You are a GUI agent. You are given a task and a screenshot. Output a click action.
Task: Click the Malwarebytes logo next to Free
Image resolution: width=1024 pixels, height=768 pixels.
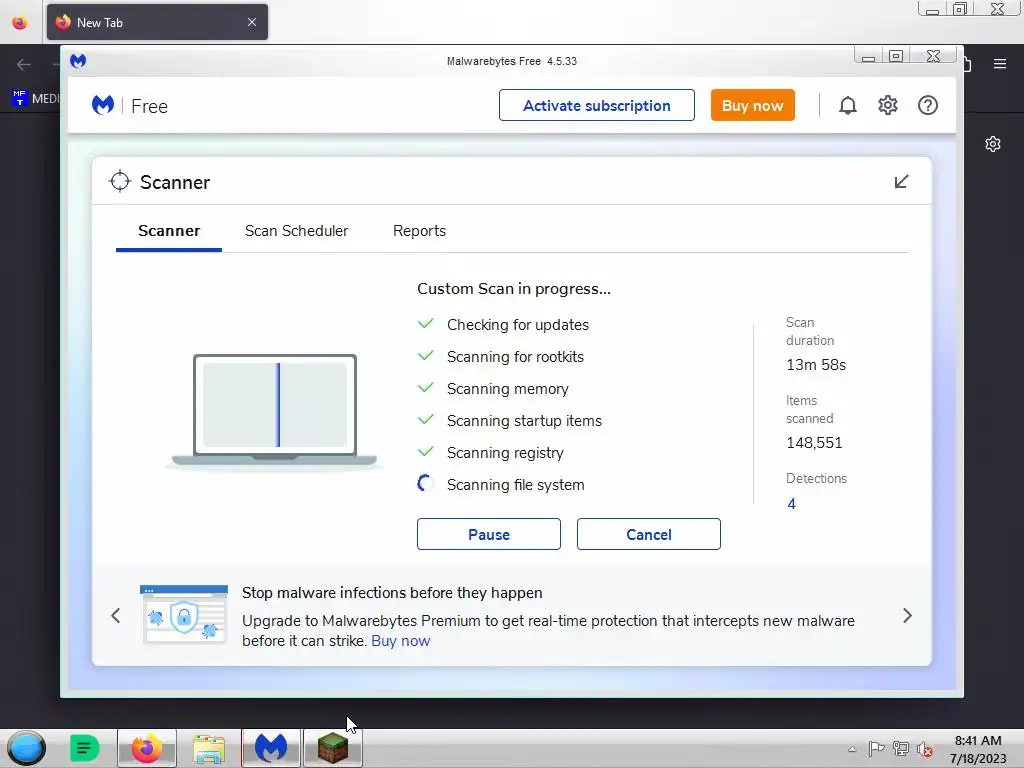103,105
